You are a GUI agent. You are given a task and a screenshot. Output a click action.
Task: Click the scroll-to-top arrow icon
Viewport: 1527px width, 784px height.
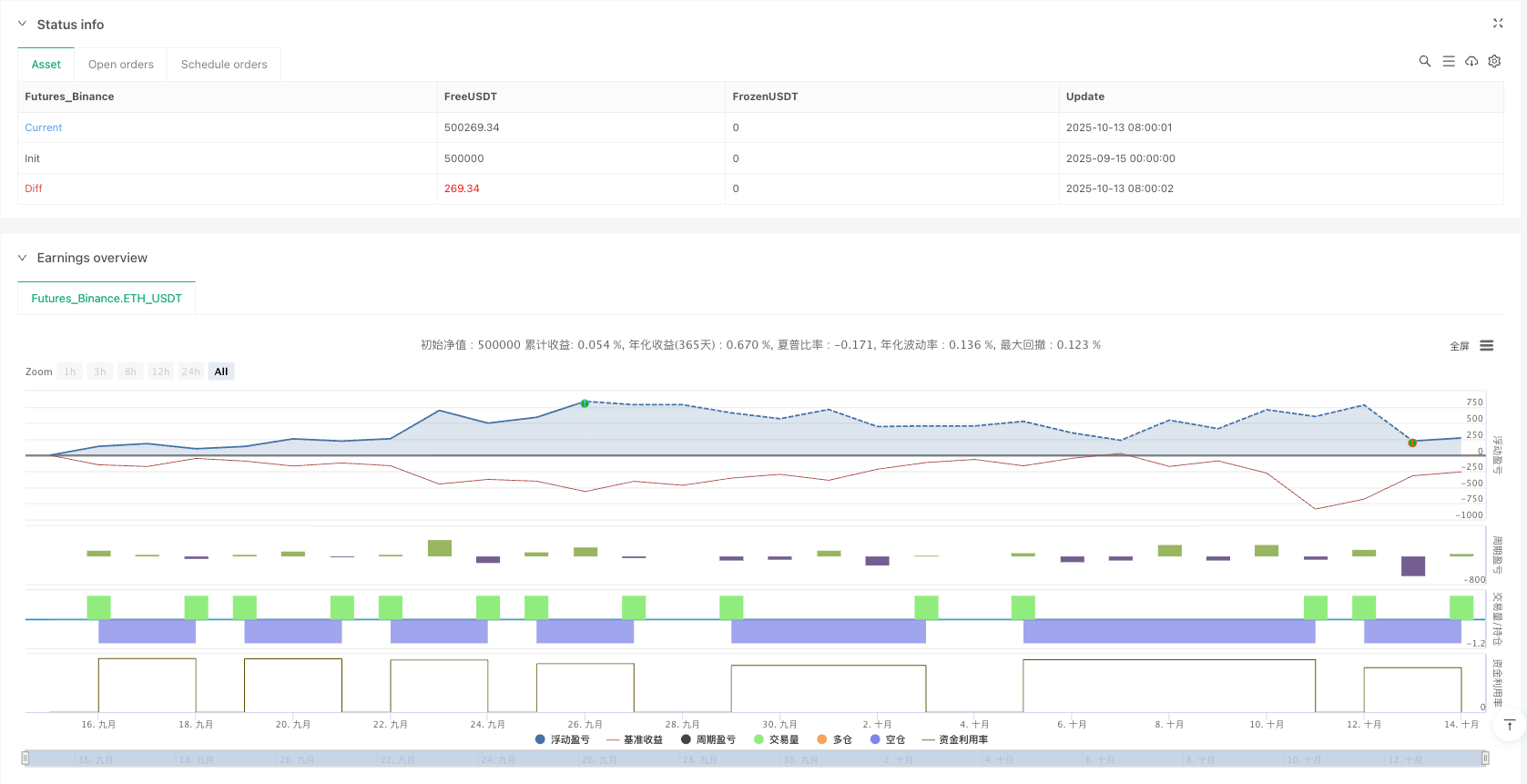(x=1510, y=725)
